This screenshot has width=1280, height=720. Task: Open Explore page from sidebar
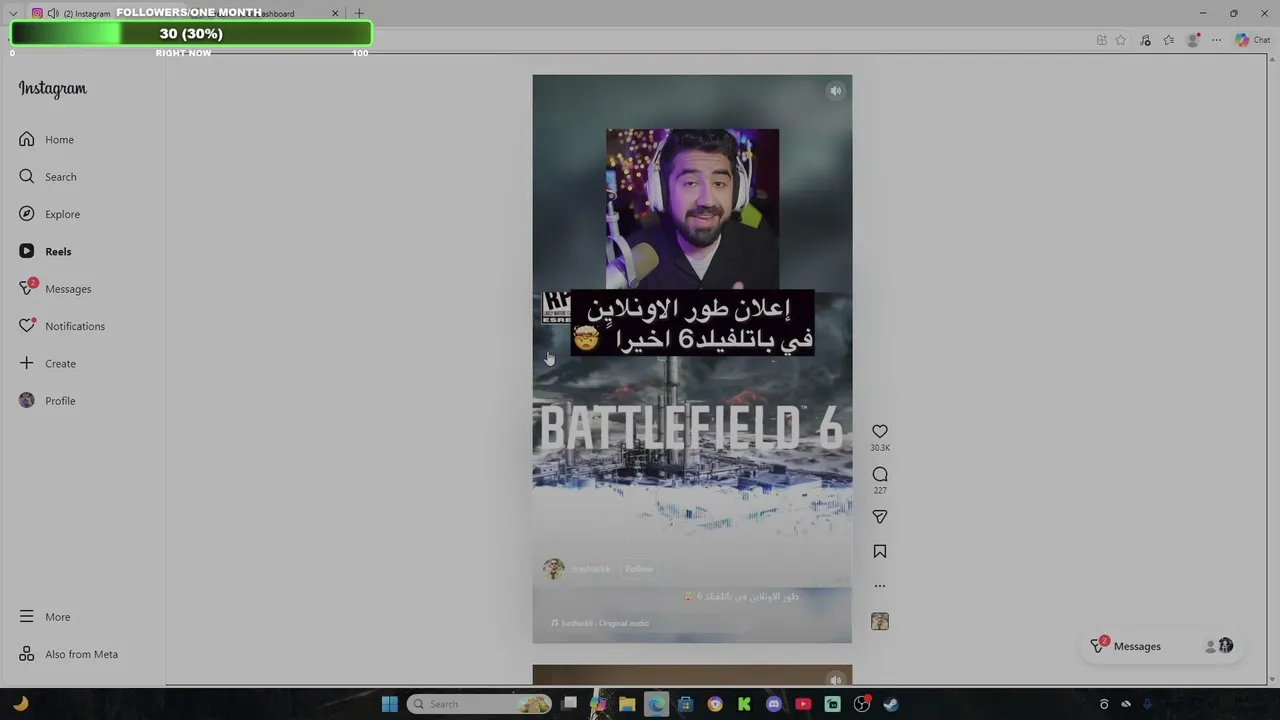[x=49, y=214]
